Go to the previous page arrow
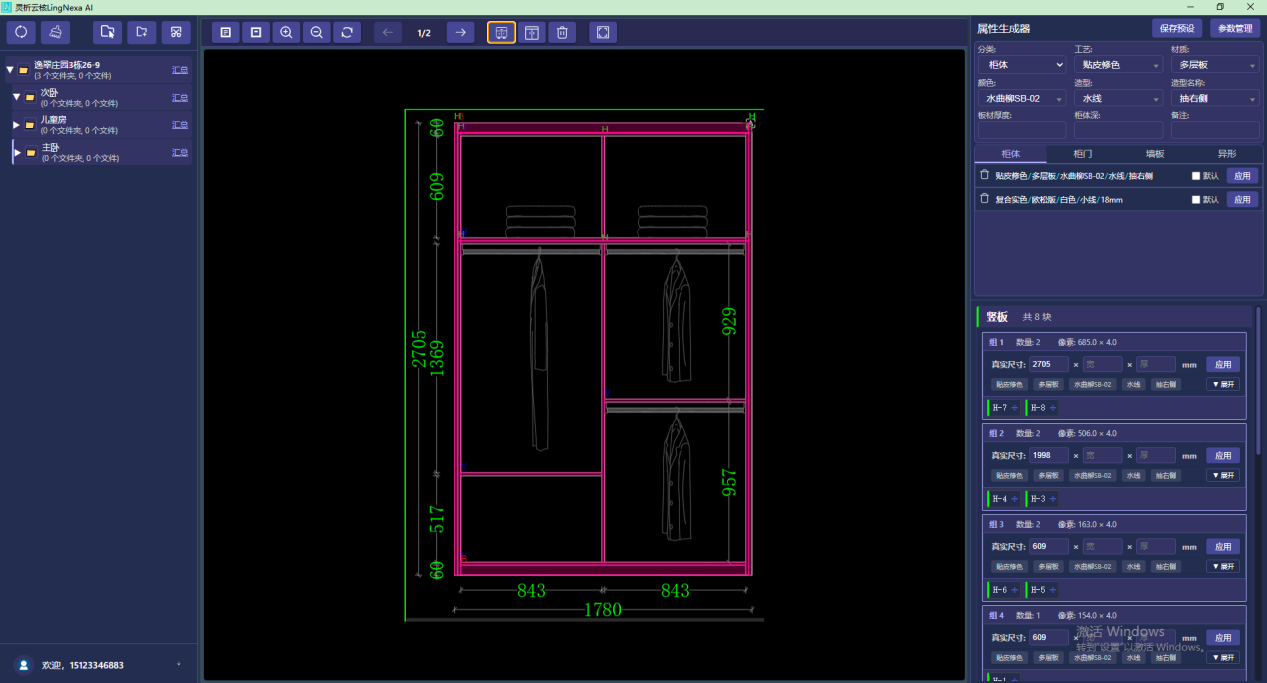1267x683 pixels. (388, 32)
